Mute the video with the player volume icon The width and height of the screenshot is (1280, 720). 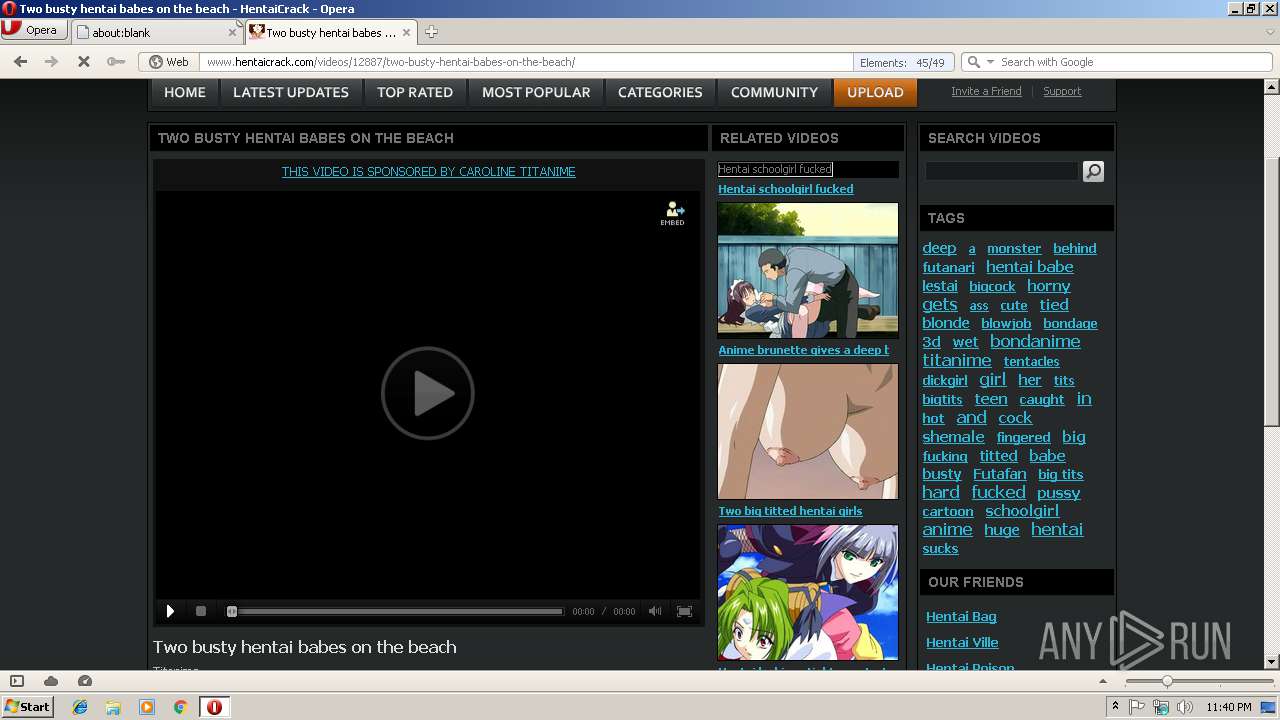coord(655,611)
